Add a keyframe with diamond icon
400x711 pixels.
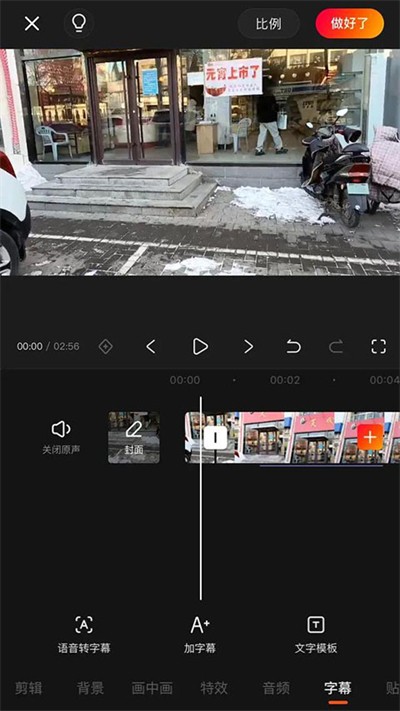click(105, 347)
